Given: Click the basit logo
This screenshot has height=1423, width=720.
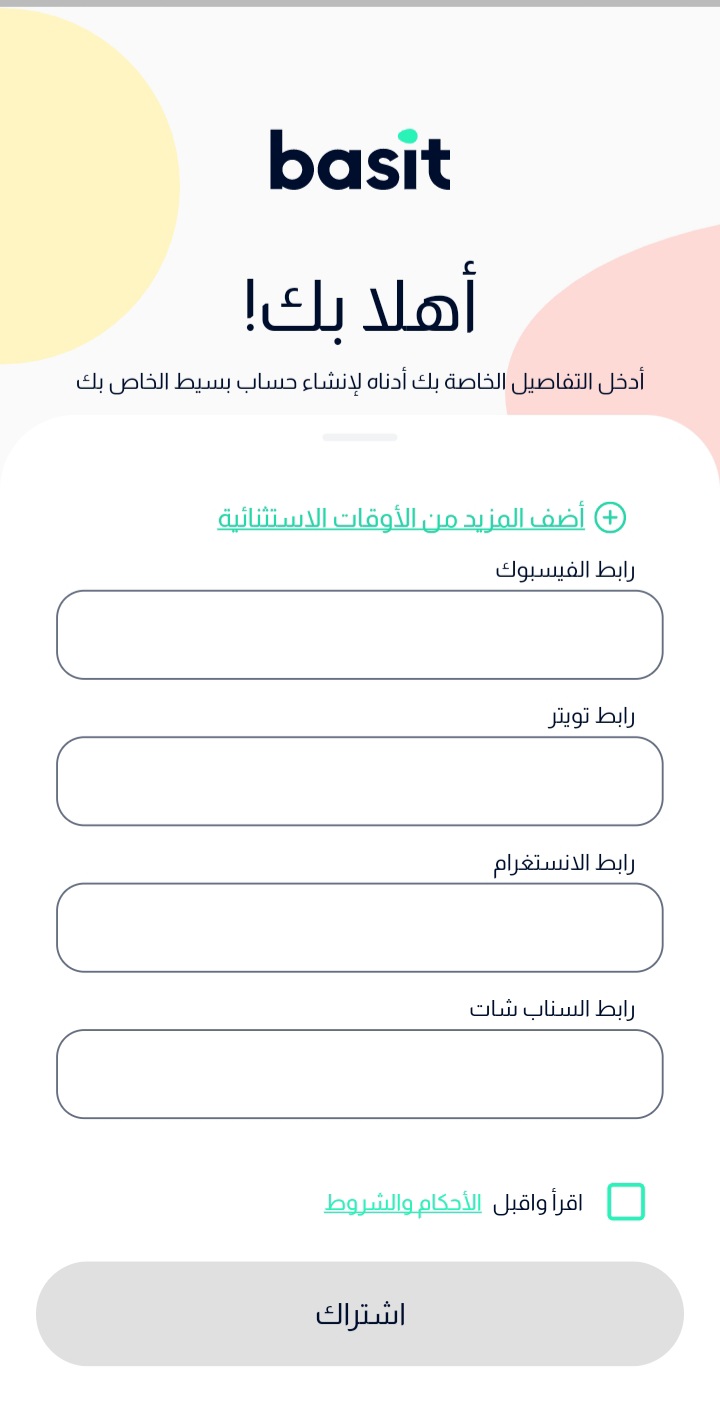Looking at the screenshot, I should coord(360,160).
